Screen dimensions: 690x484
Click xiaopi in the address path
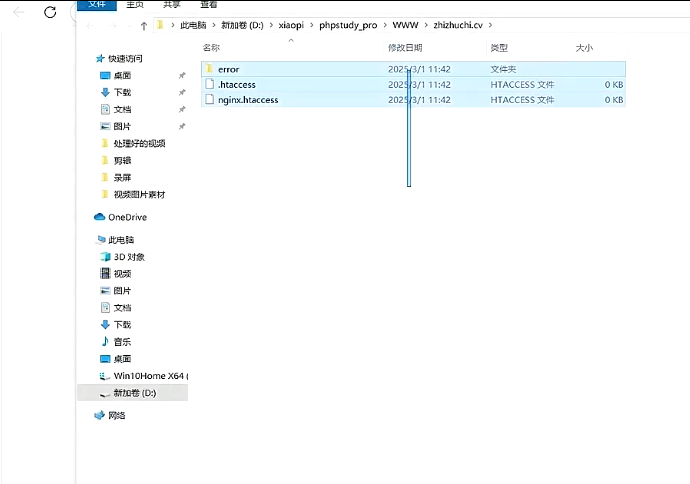tap(291, 25)
